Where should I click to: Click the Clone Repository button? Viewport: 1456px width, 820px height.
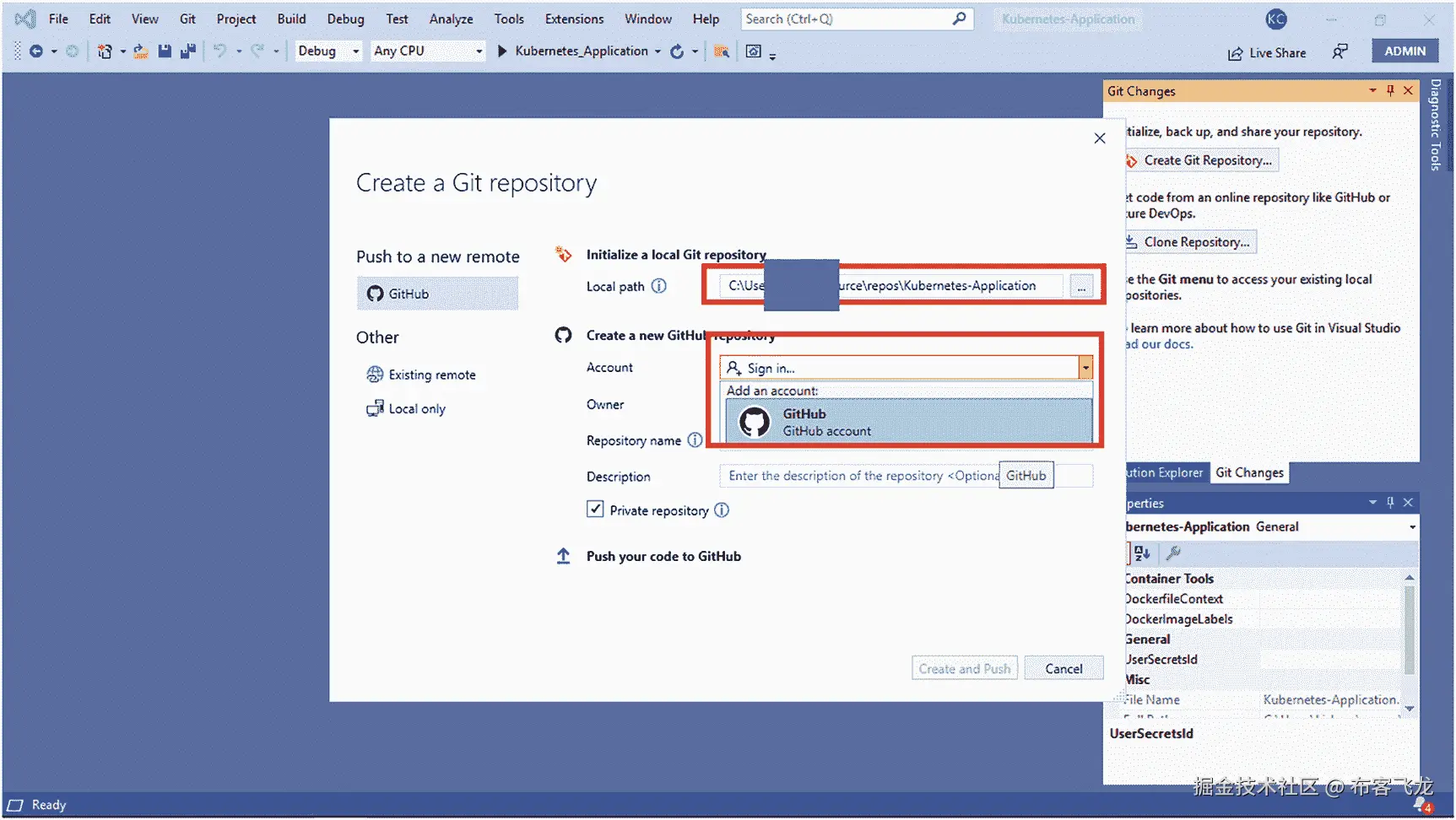[x=1190, y=242]
